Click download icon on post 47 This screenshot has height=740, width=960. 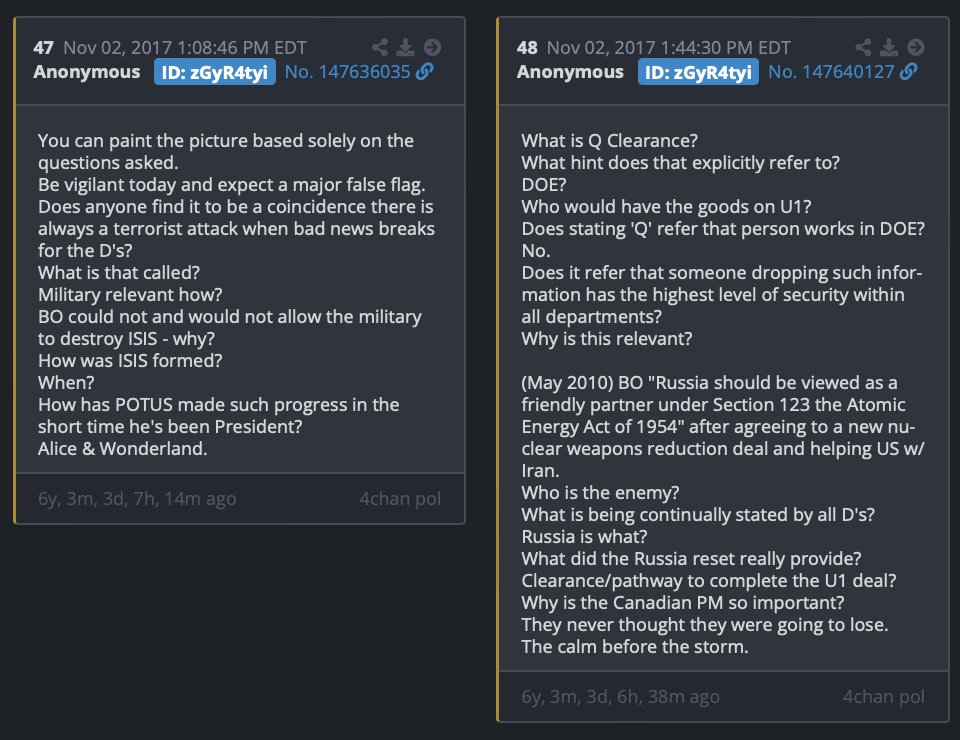pyautogui.click(x=405, y=48)
